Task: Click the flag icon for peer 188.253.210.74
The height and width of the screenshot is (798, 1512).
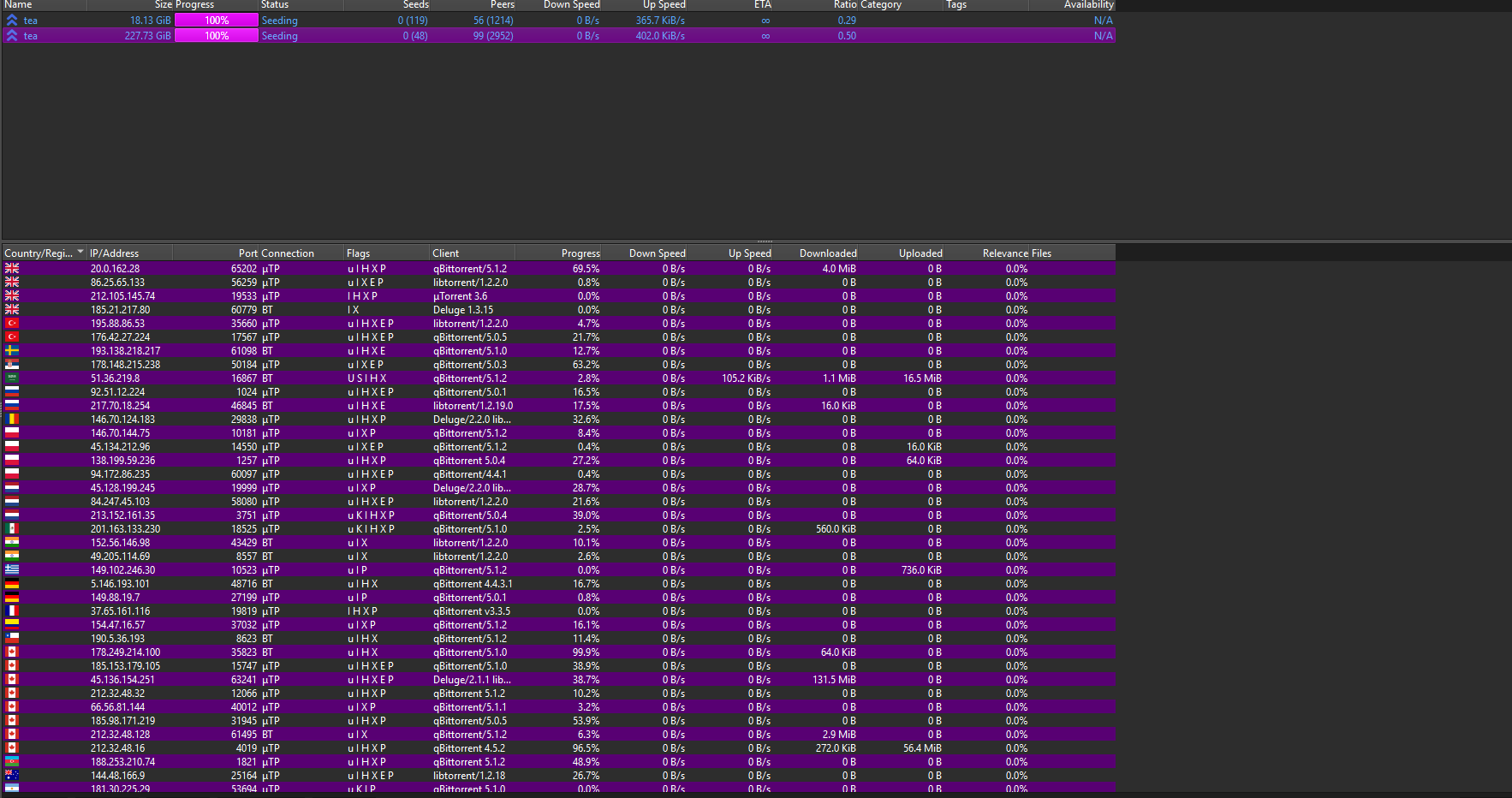Action: (12, 761)
